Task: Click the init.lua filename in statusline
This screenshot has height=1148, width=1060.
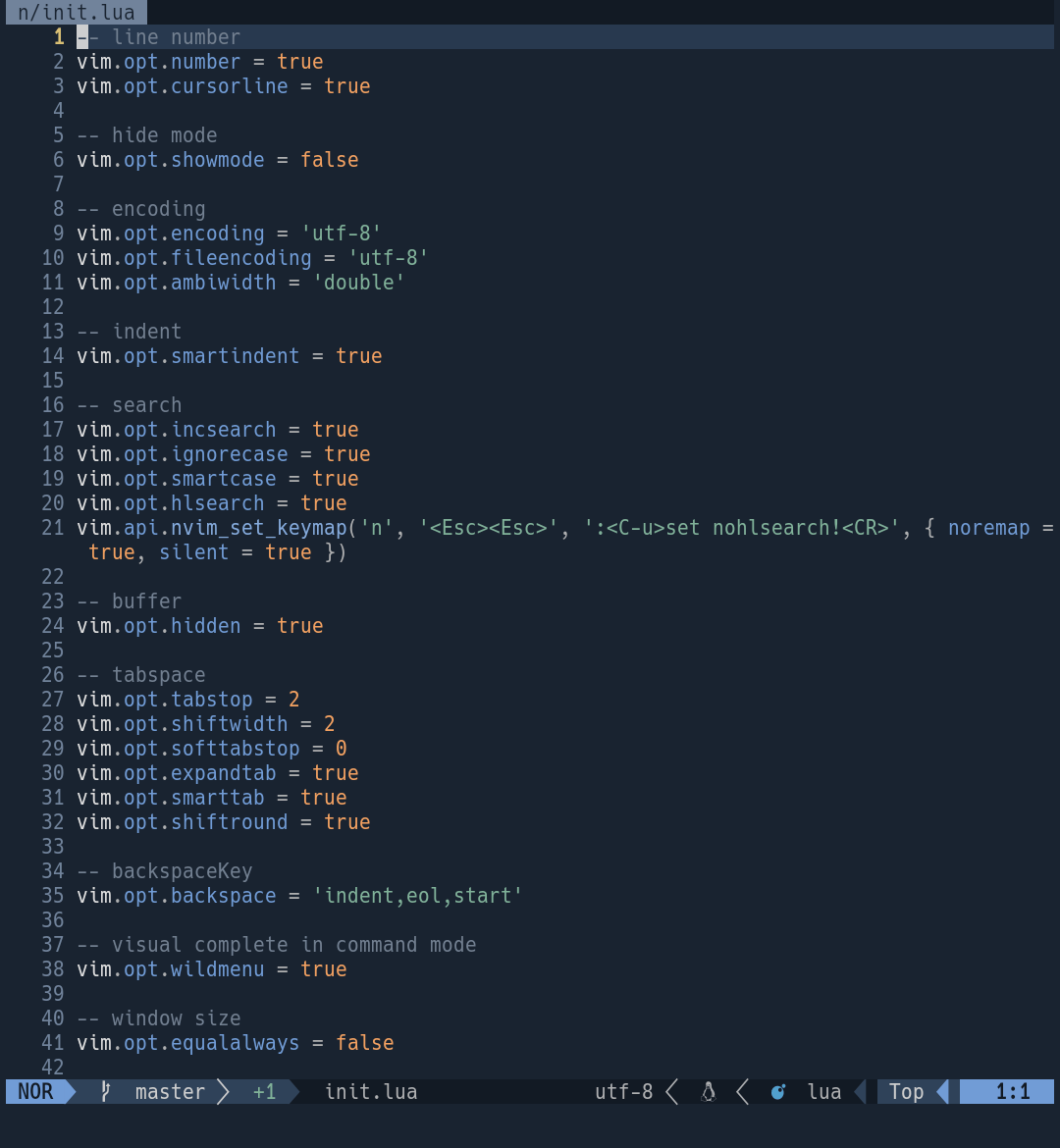Action: (x=371, y=1092)
